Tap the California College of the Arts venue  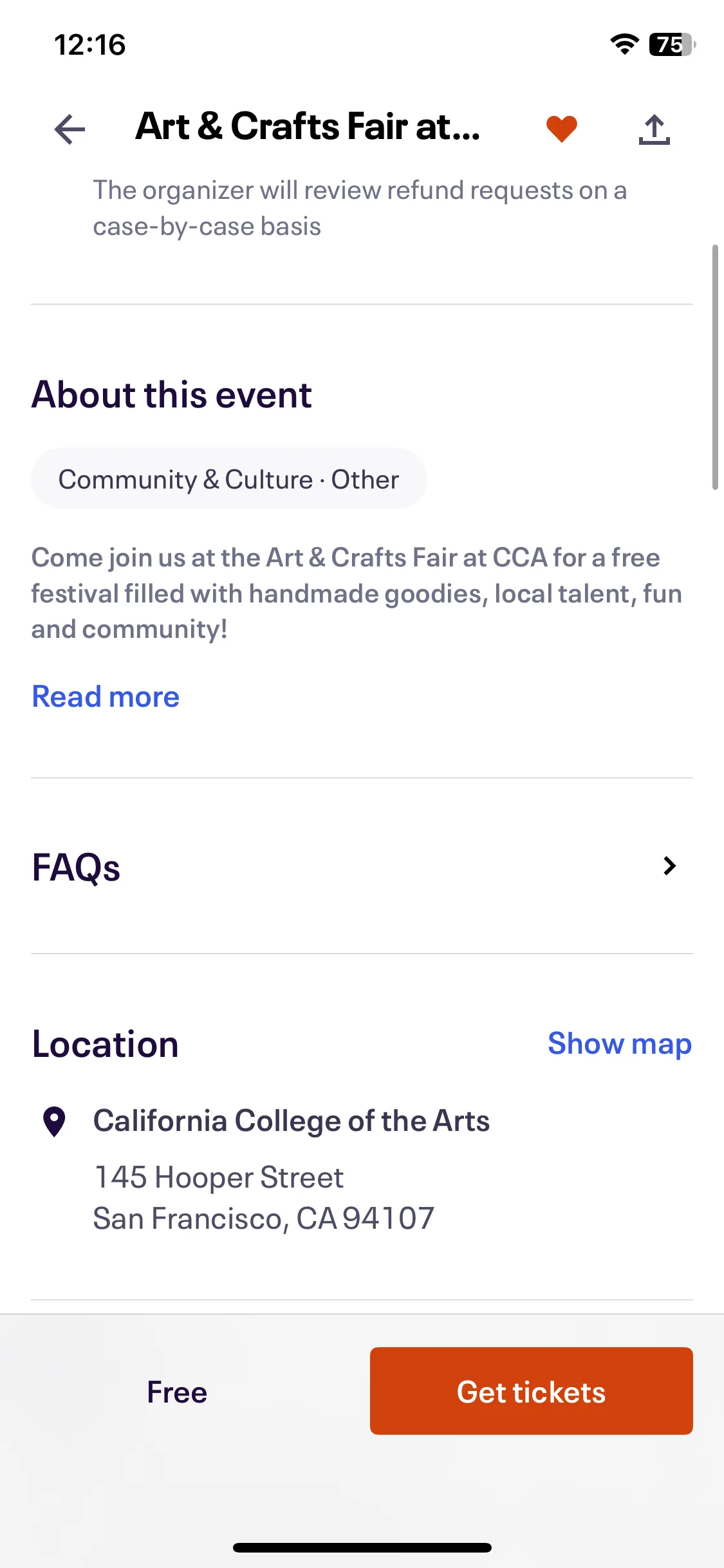pyautogui.click(x=292, y=1121)
